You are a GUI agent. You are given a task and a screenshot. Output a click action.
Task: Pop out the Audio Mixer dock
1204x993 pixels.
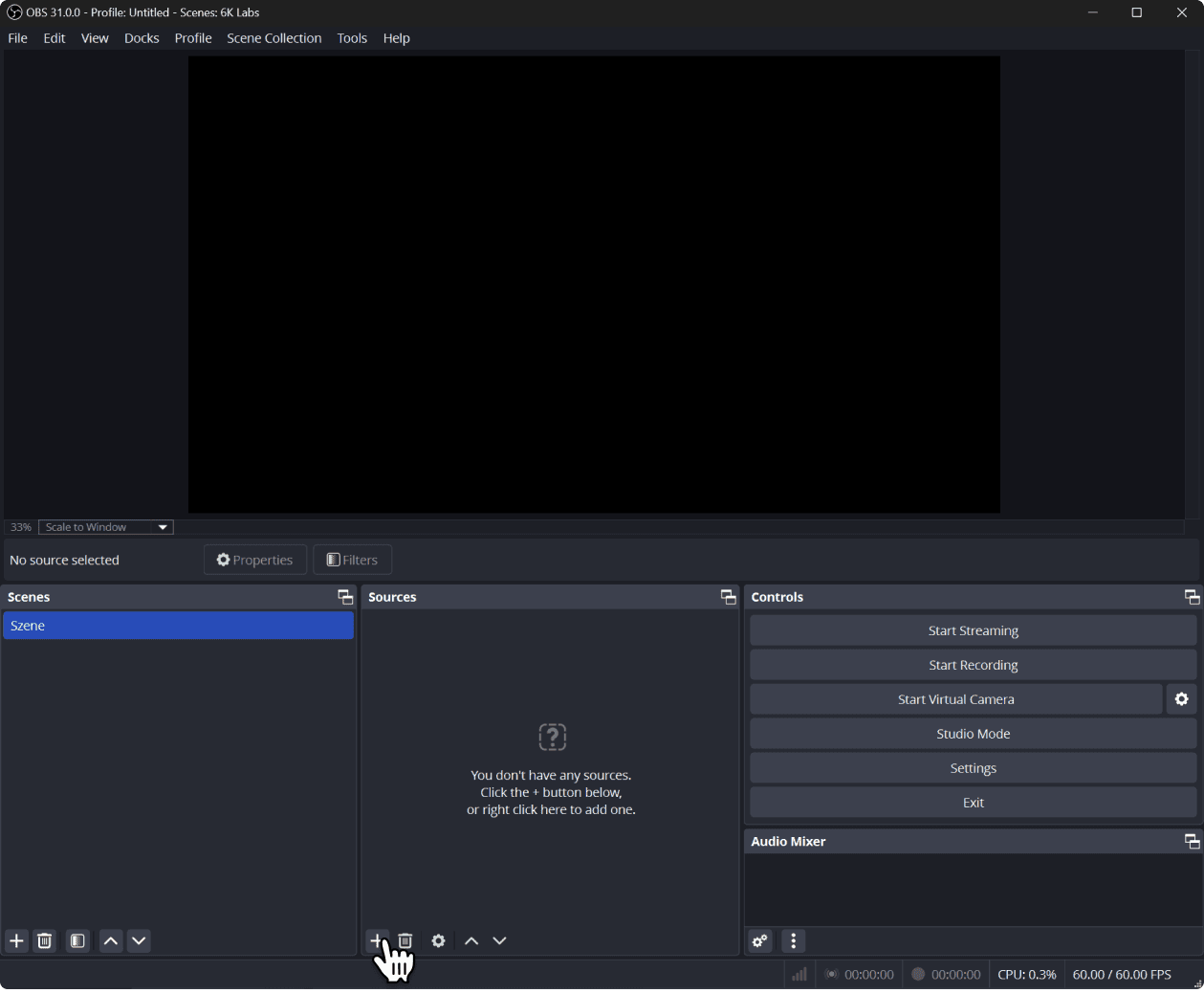pyautogui.click(x=1192, y=842)
